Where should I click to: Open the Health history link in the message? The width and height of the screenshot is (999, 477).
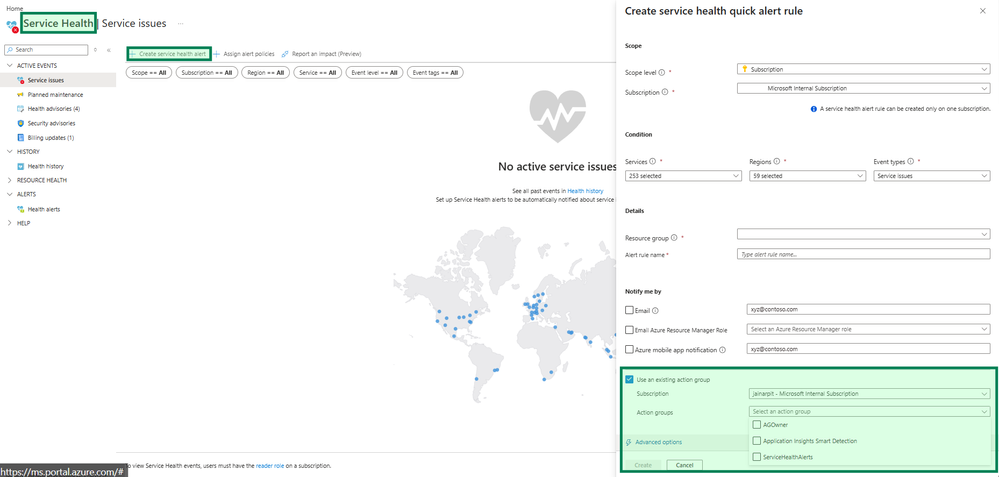point(585,191)
